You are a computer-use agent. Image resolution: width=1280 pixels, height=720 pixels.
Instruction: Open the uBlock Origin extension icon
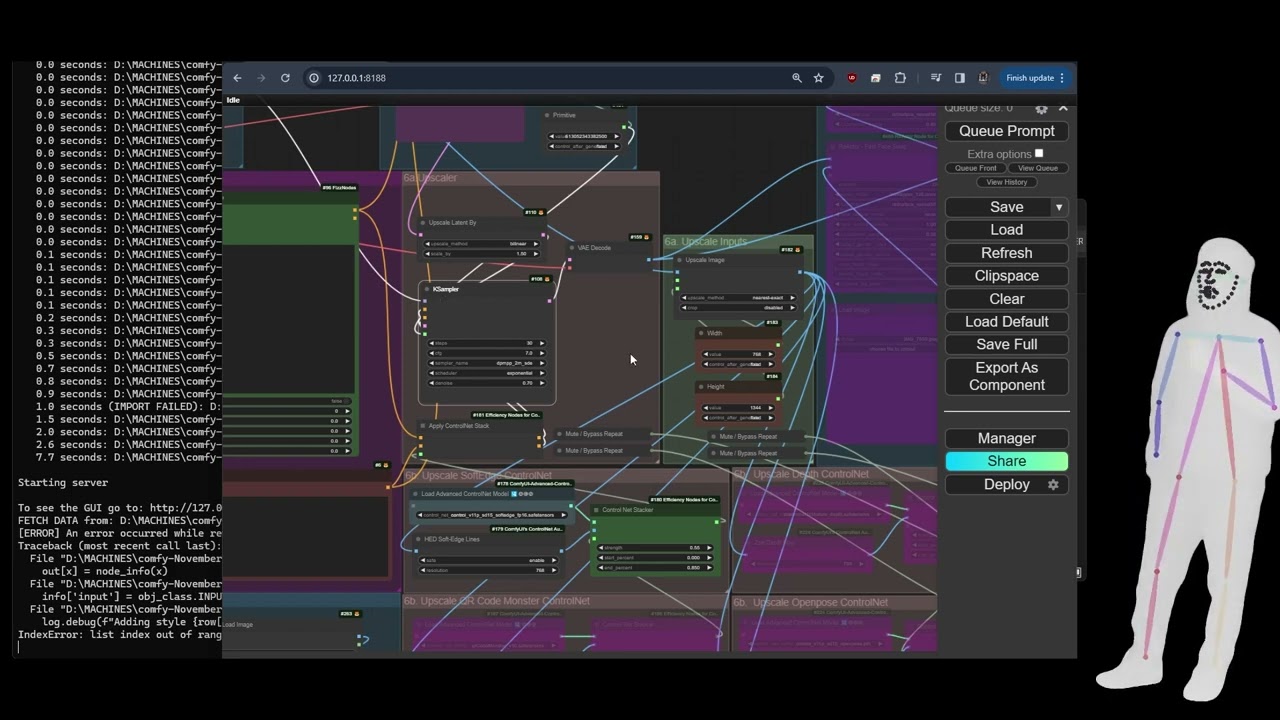(x=852, y=78)
